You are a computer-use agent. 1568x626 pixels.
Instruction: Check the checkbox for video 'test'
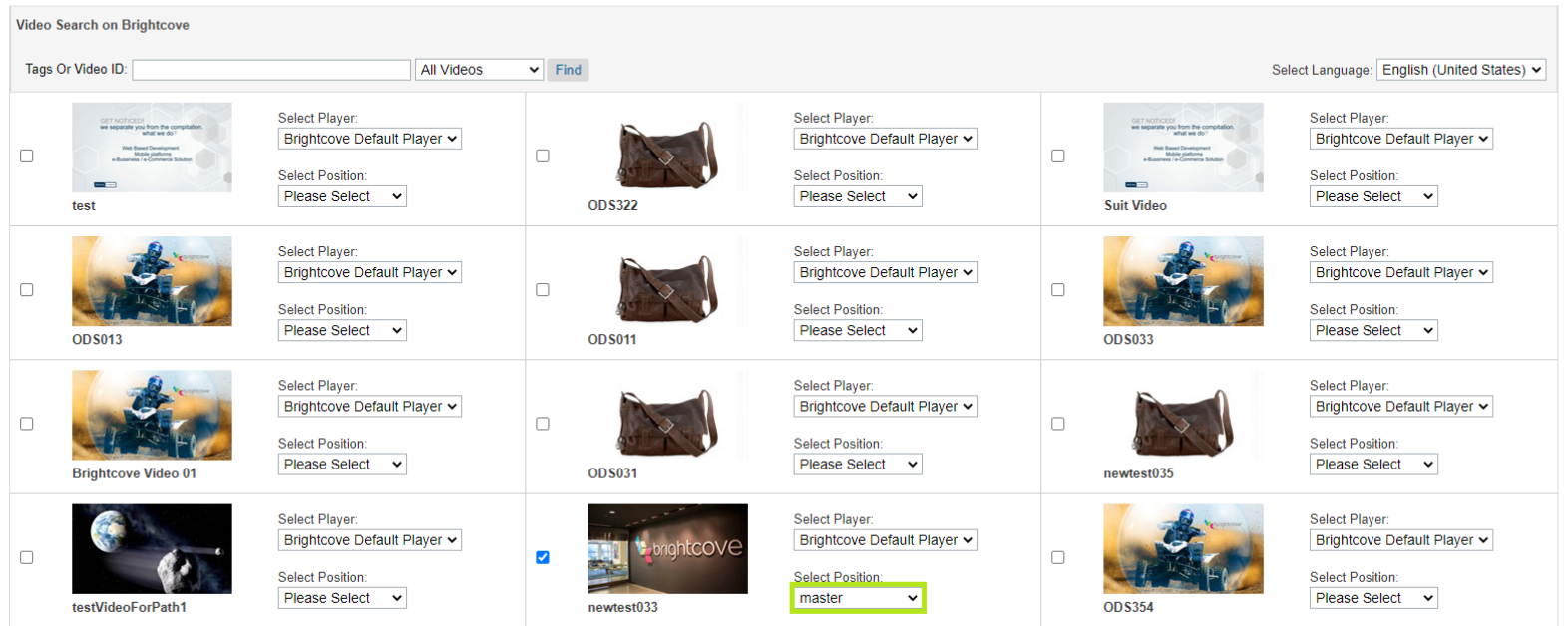point(27,156)
